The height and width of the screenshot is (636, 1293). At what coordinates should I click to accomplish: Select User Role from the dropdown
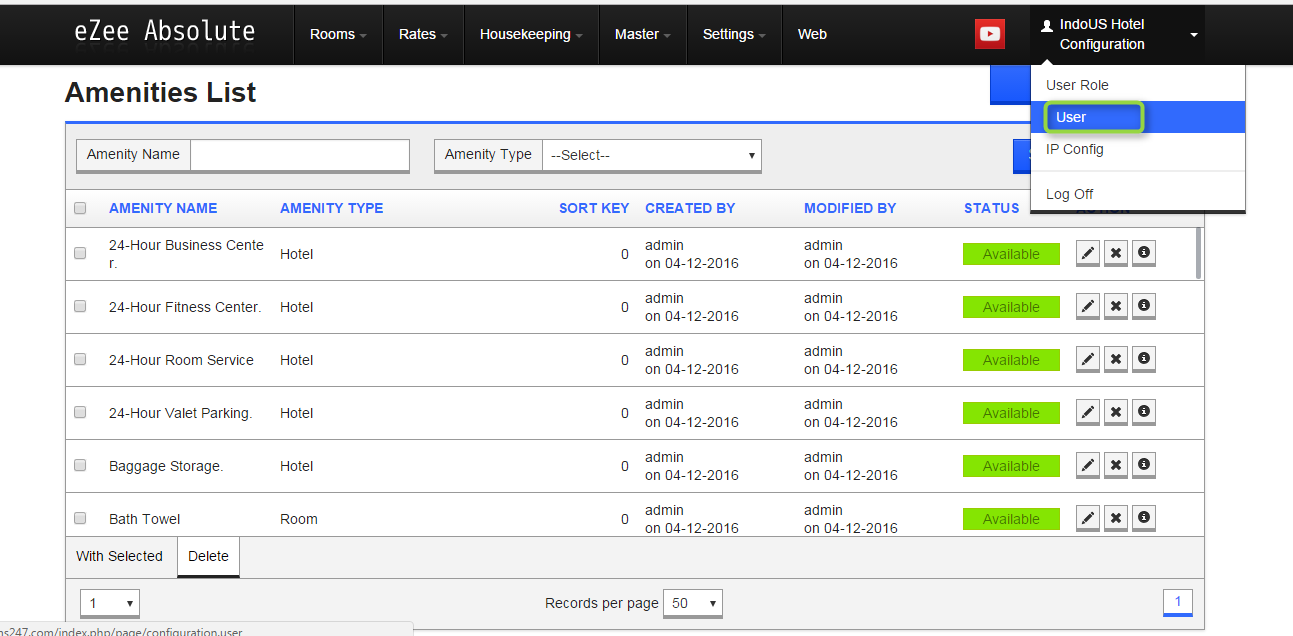click(x=1138, y=85)
